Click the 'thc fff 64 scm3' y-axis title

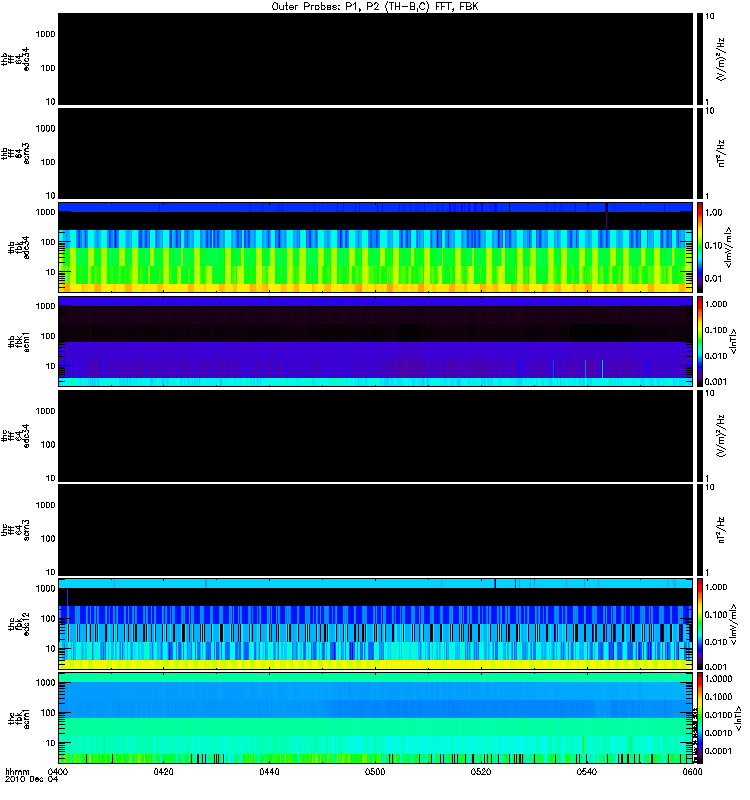click(x=15, y=530)
